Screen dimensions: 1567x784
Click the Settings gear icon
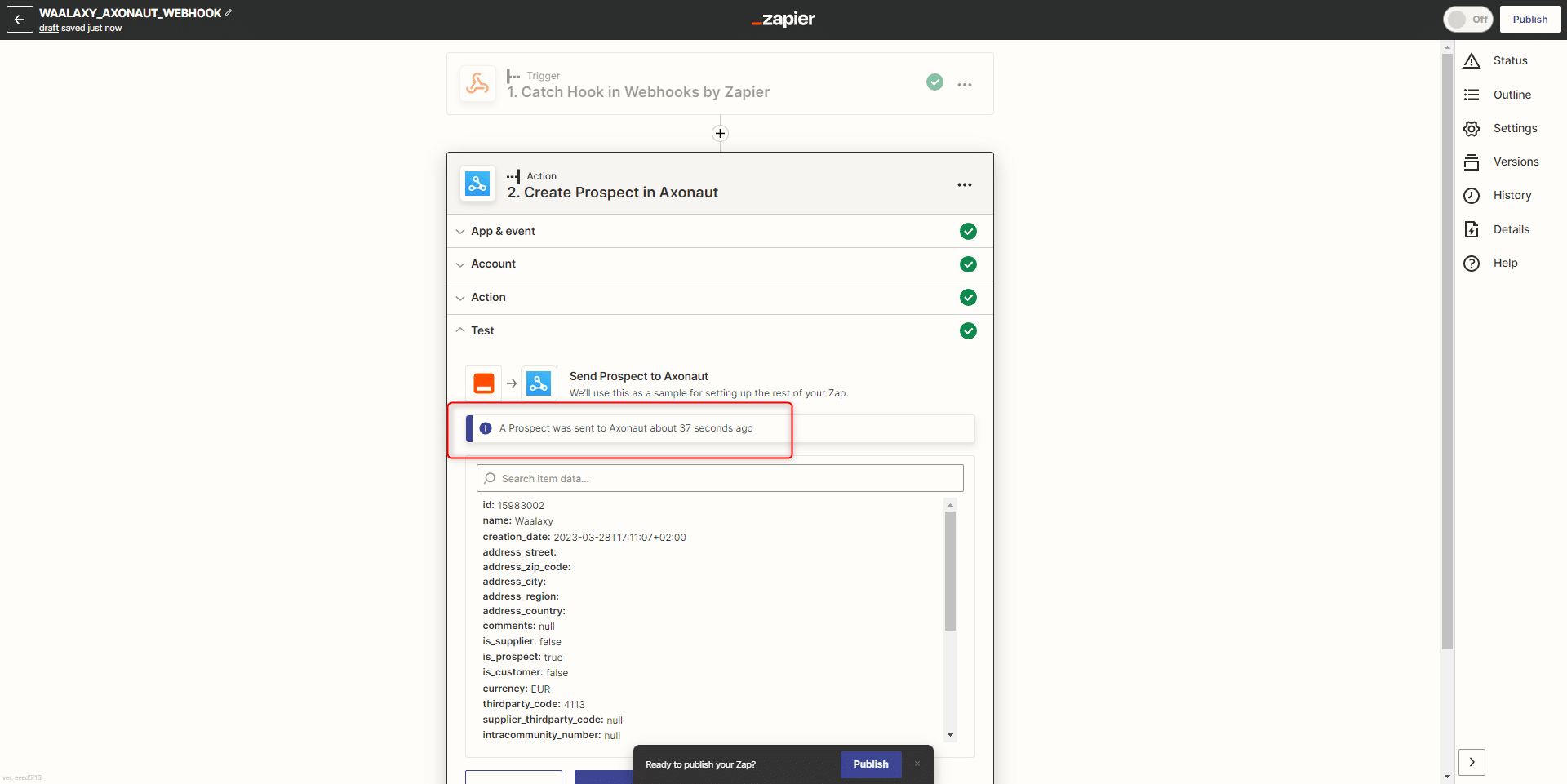[x=1472, y=129]
